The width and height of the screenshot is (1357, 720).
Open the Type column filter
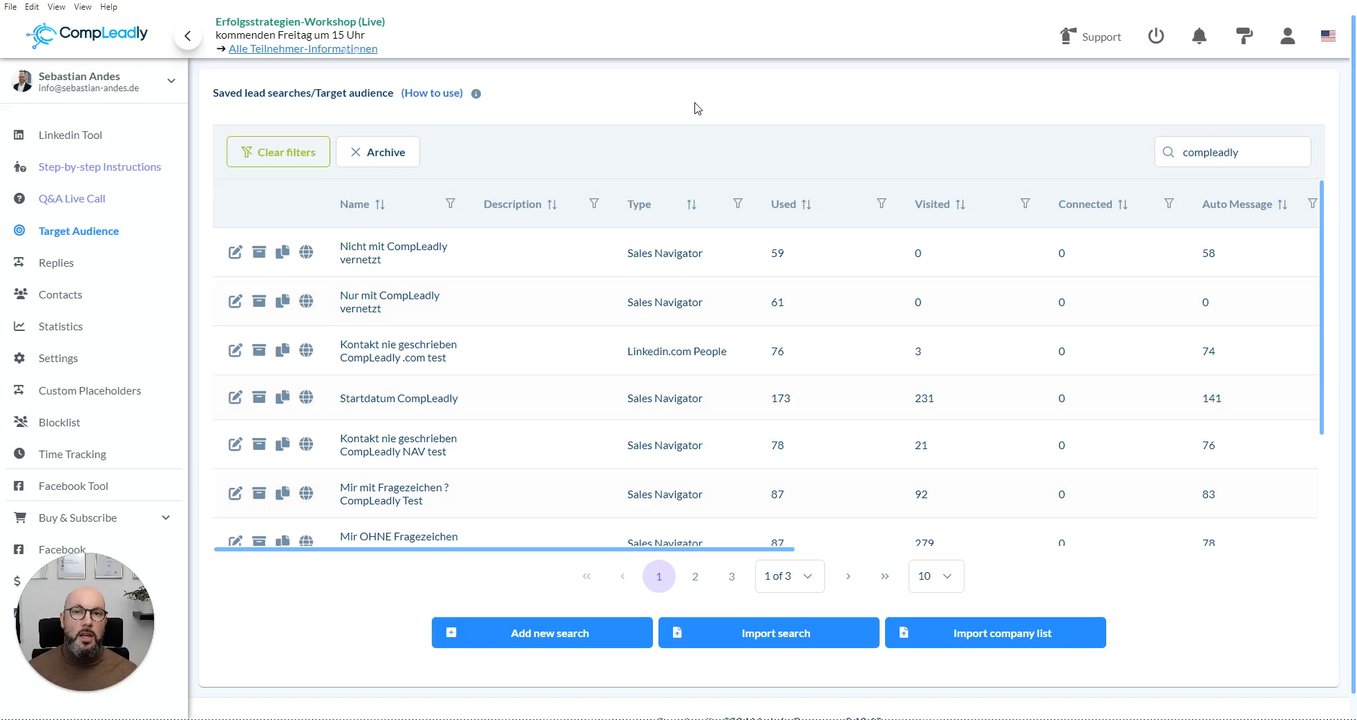(738, 204)
